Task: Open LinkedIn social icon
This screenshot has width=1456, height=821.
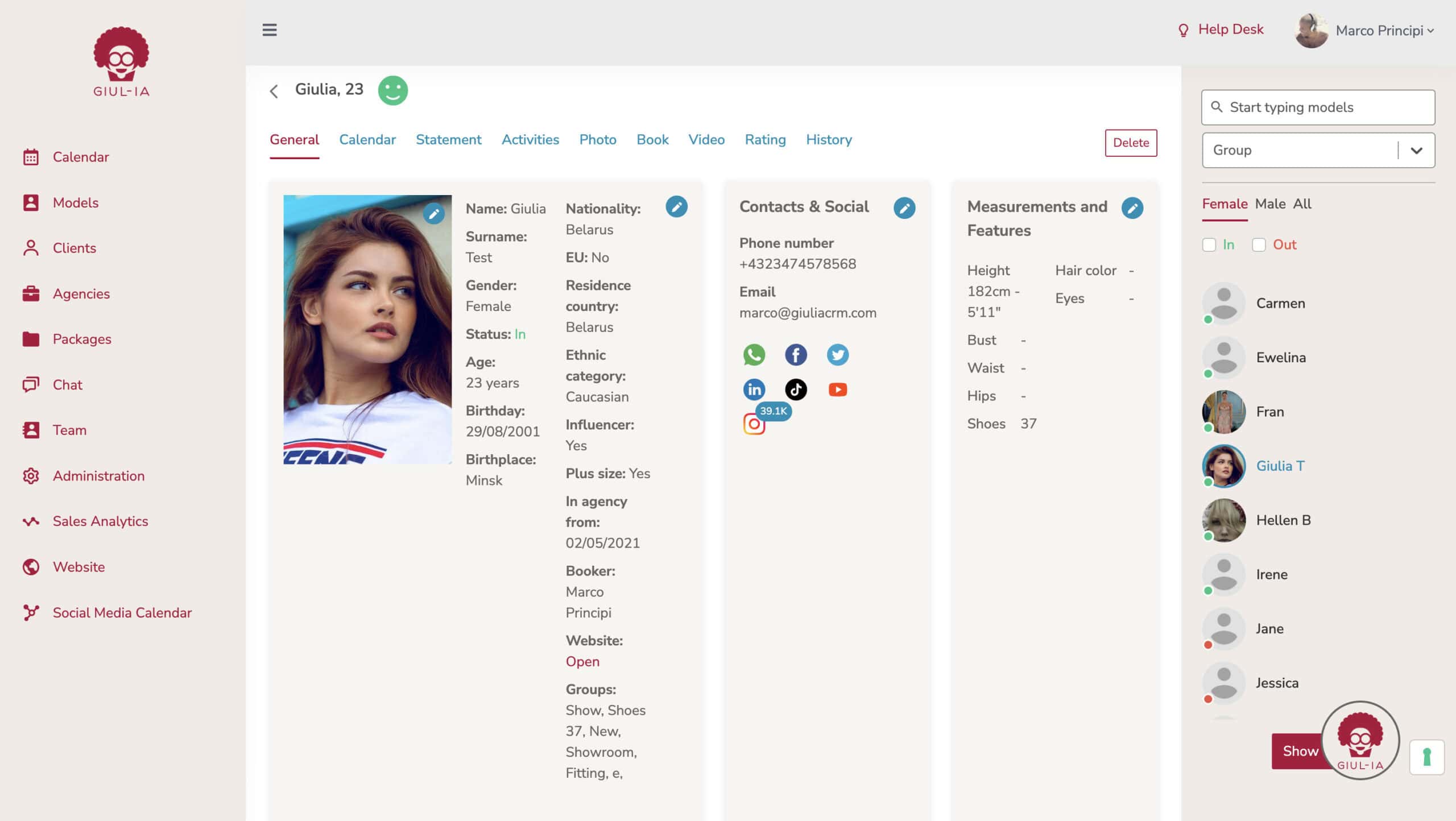Action: (754, 389)
